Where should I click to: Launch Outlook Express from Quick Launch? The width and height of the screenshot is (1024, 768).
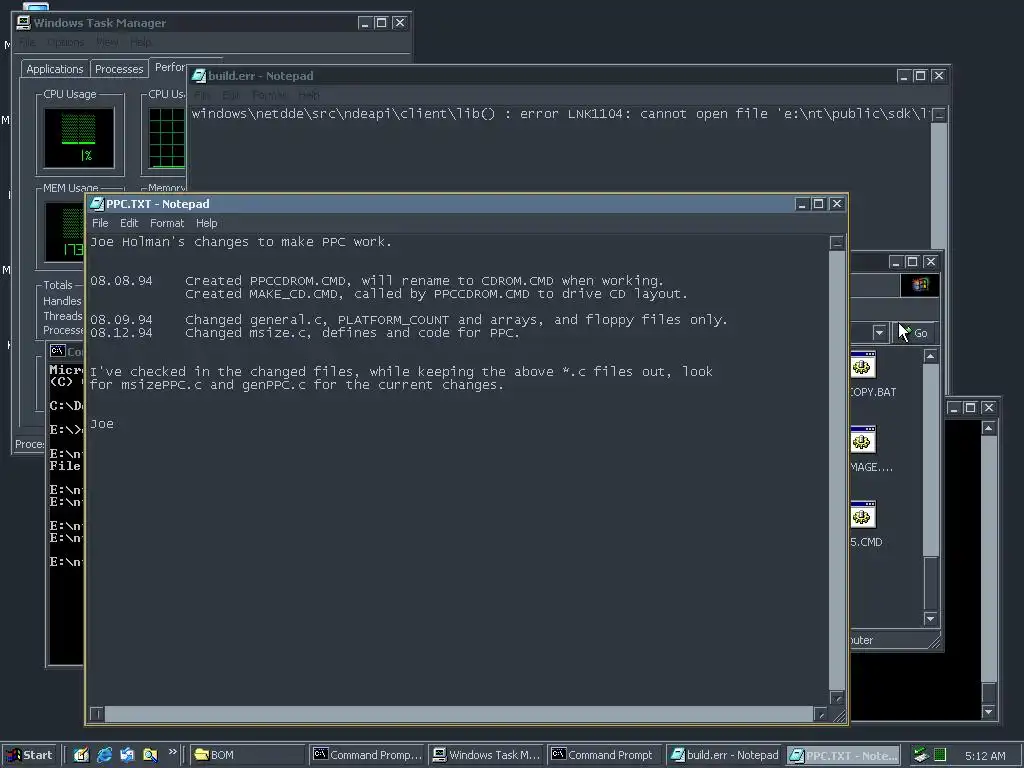coord(127,755)
